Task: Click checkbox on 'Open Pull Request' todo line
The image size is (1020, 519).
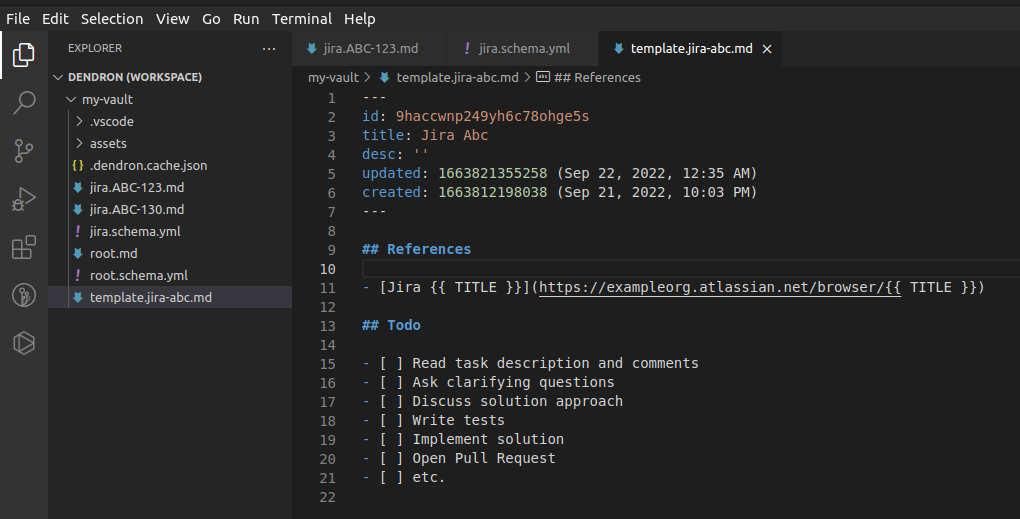Action: pos(391,459)
